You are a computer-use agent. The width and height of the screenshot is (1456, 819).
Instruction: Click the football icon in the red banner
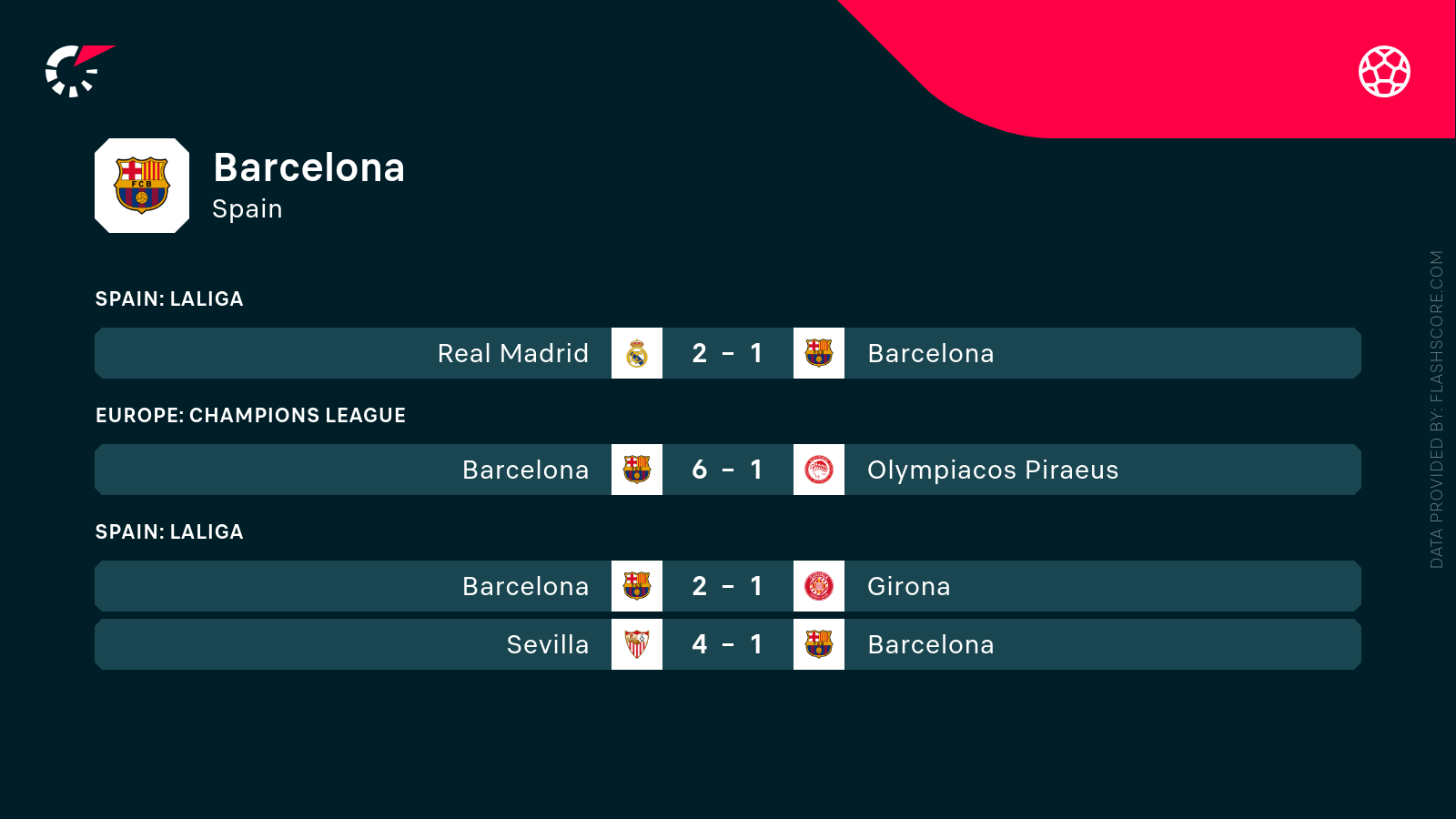click(1384, 71)
